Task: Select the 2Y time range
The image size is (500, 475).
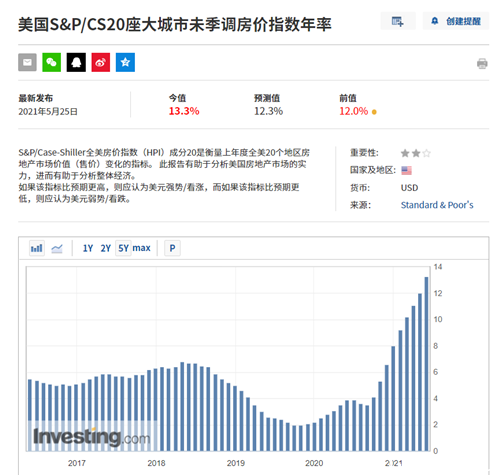Action: pyautogui.click(x=106, y=248)
